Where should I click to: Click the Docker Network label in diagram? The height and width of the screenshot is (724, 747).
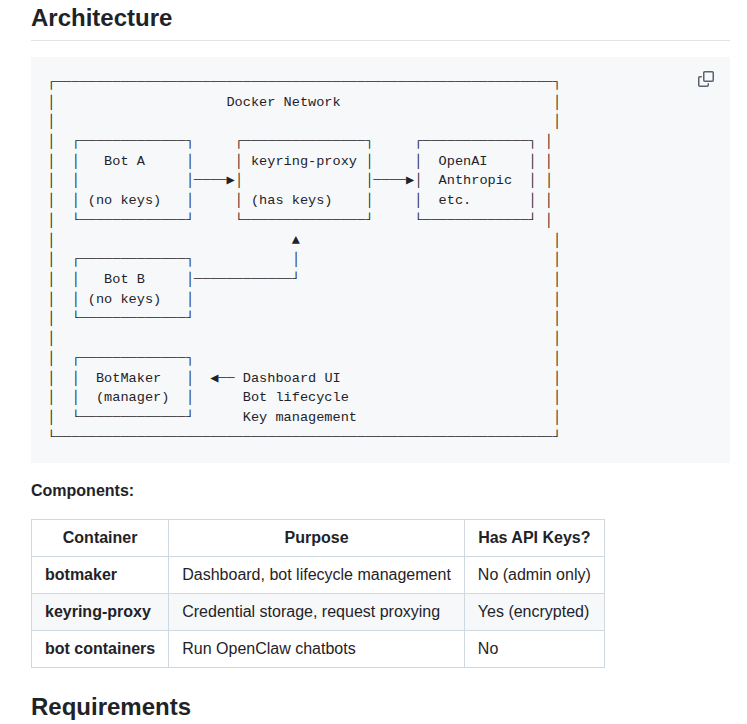point(283,102)
